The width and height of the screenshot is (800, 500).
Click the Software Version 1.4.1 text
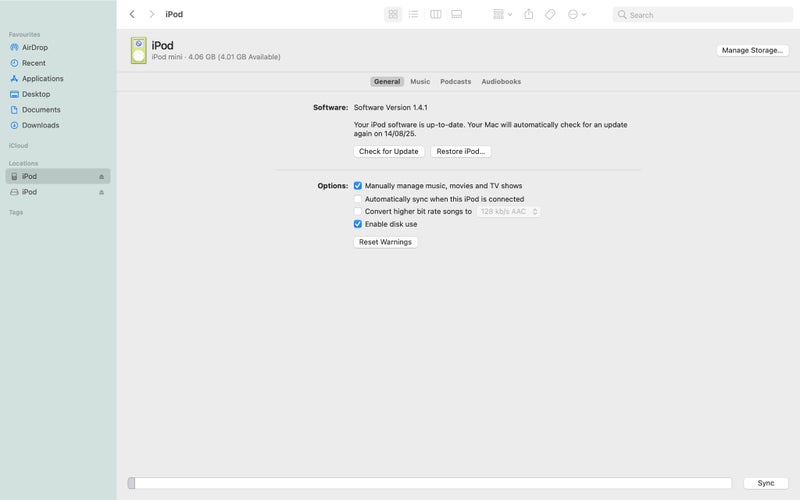391,108
